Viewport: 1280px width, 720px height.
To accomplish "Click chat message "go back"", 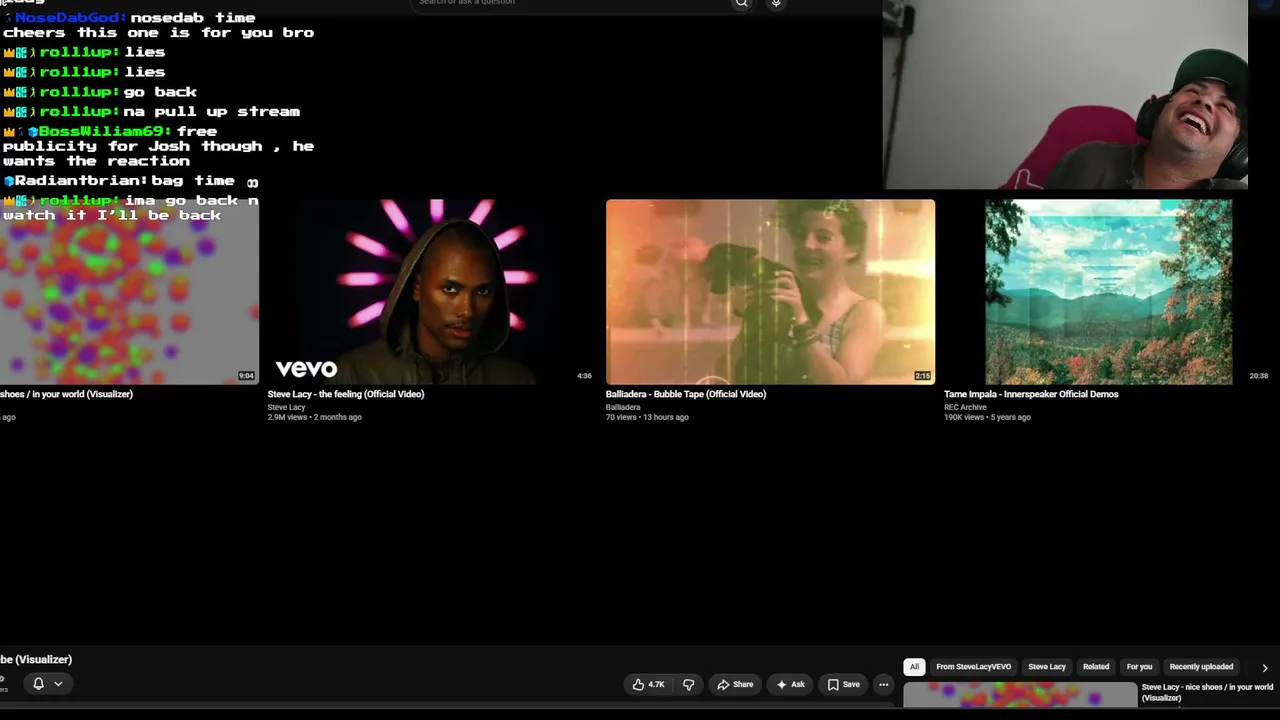I will (160, 92).
